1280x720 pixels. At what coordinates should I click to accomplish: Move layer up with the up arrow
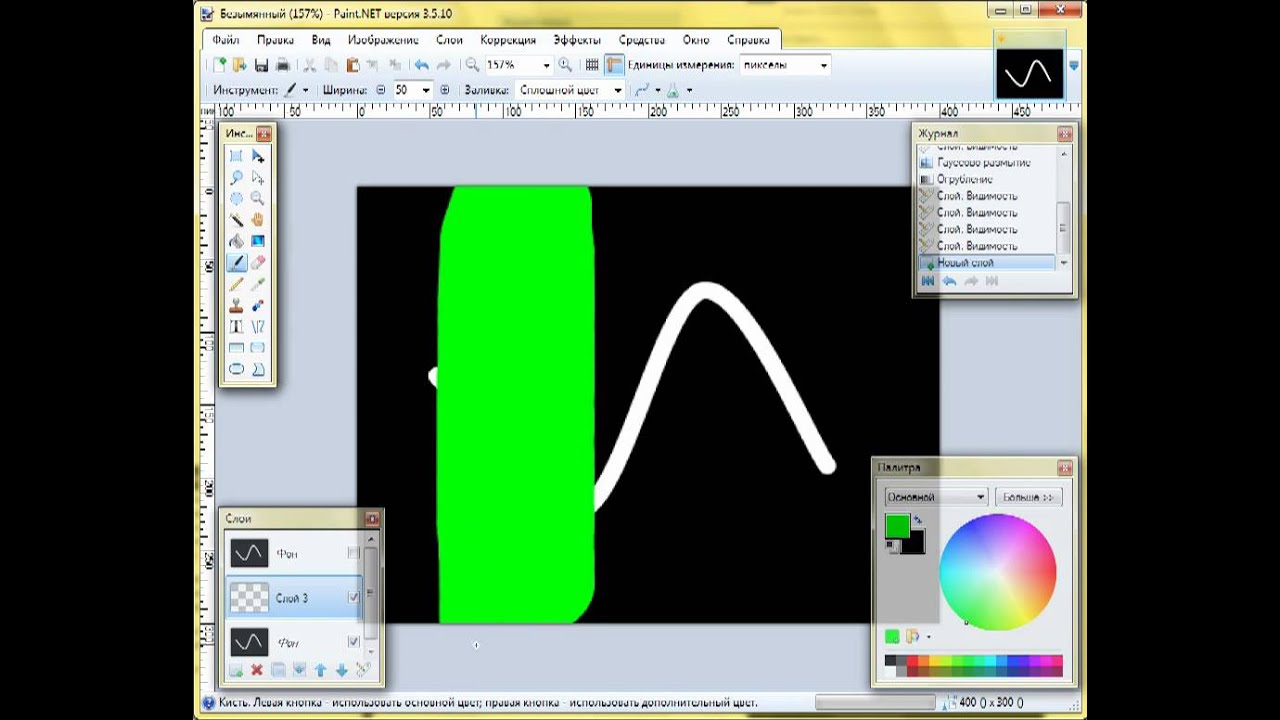[320, 670]
